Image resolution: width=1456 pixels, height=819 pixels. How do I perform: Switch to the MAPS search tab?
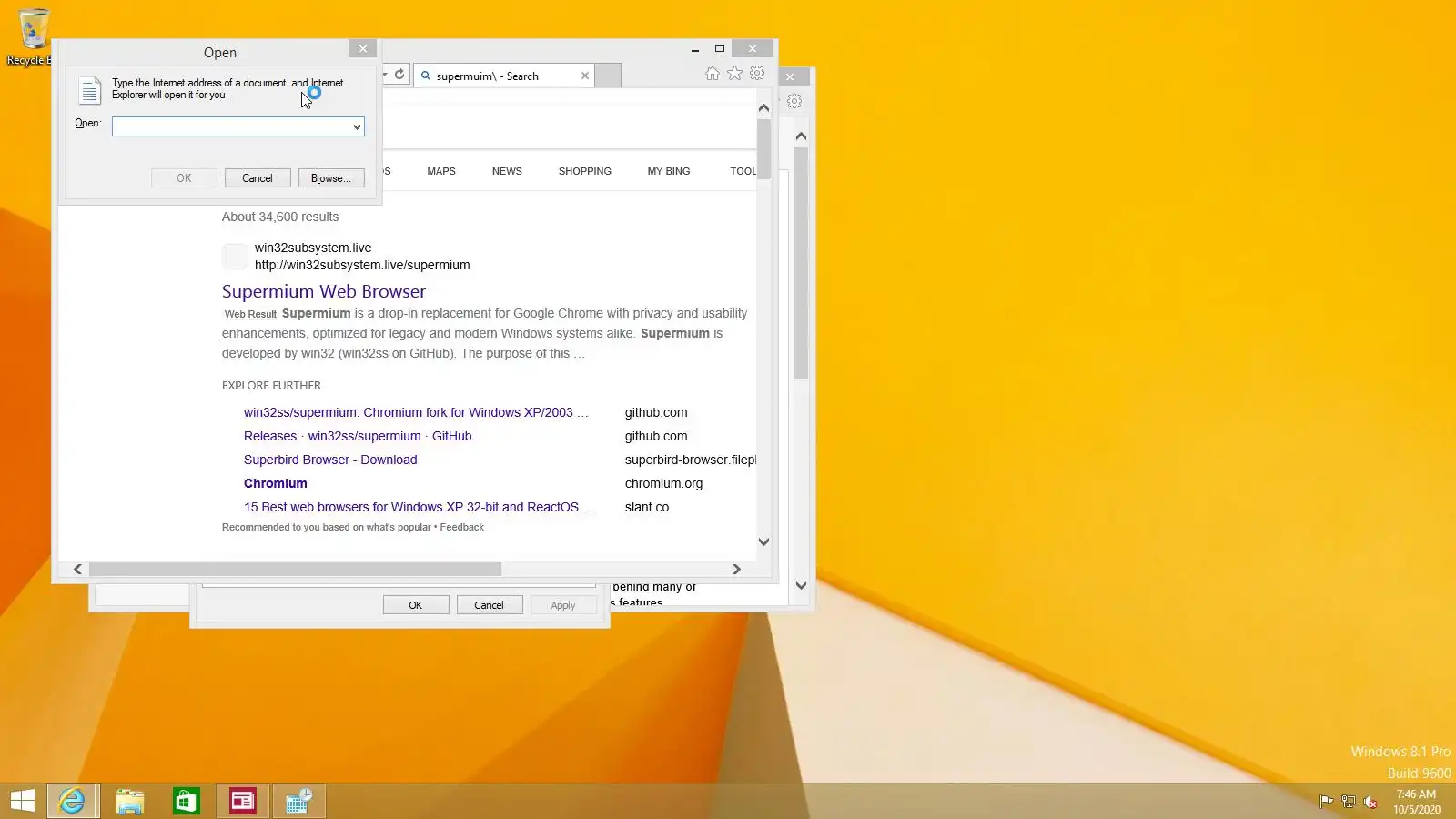[441, 171]
